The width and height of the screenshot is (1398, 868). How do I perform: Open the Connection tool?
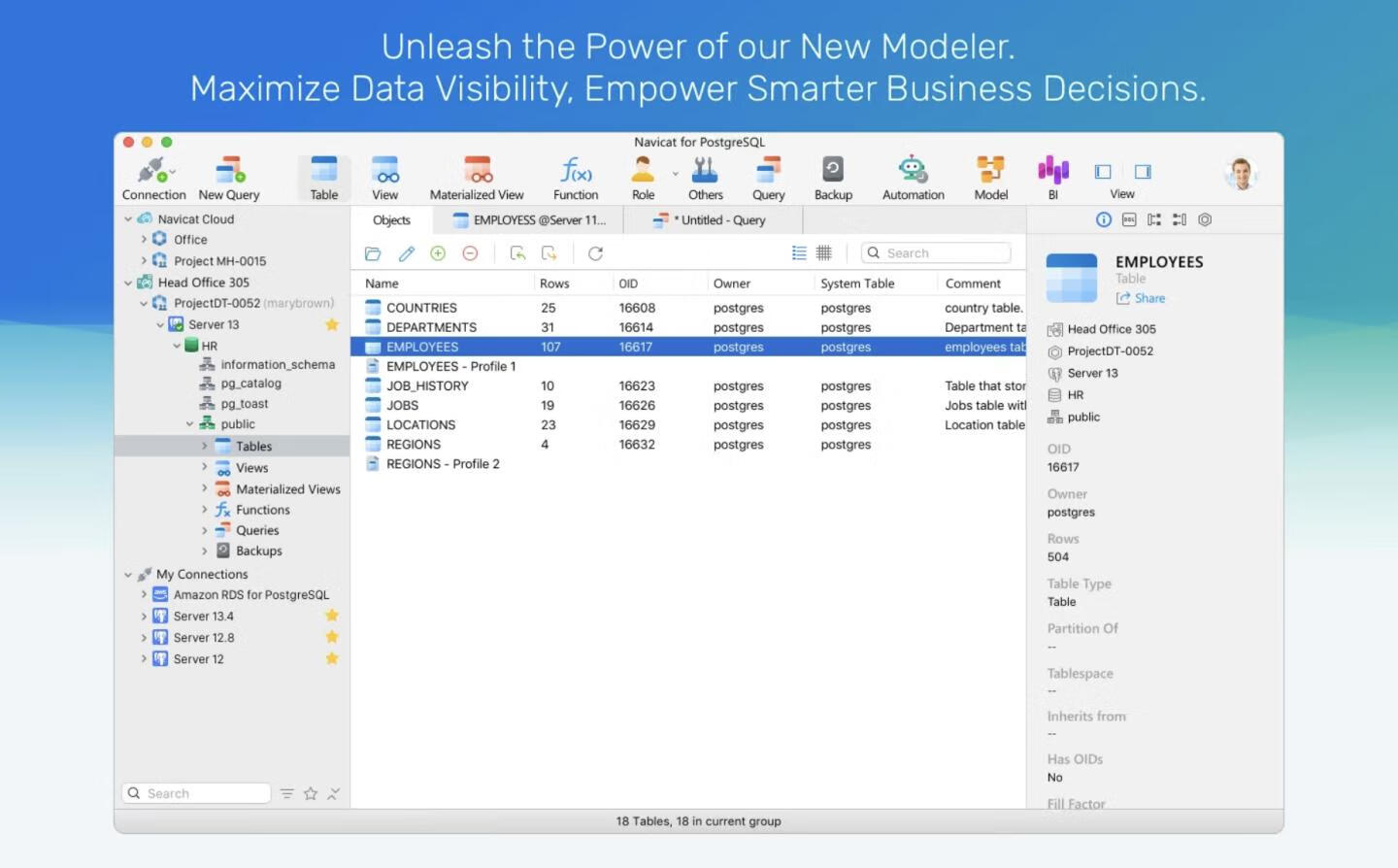(152, 179)
